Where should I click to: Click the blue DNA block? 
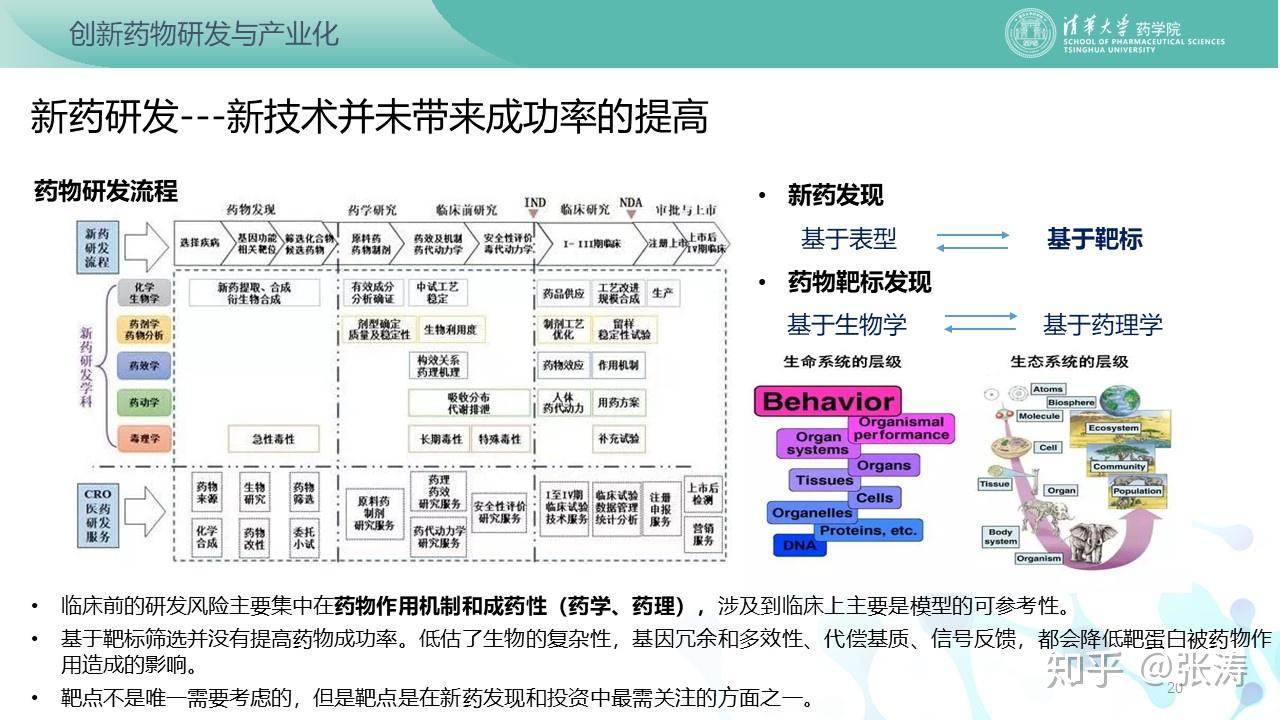799,545
